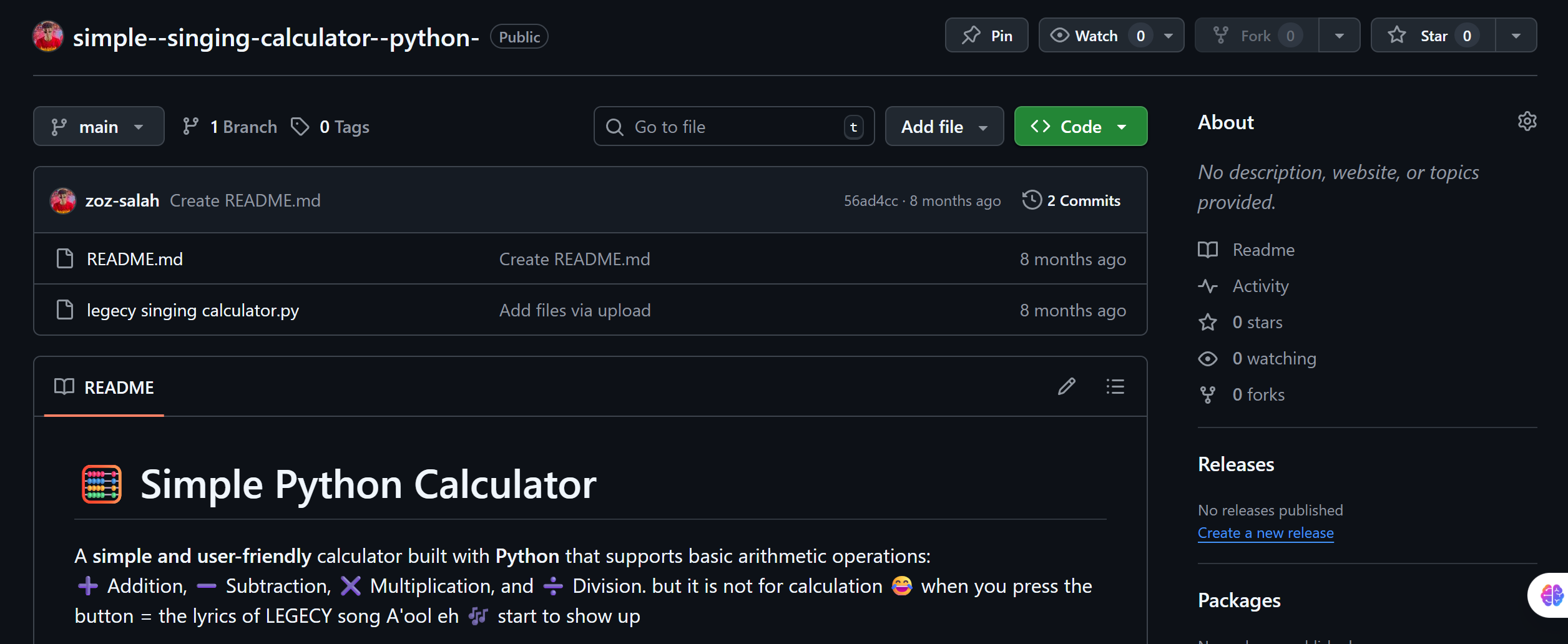This screenshot has height=644, width=1568.
Task: Click the floating brain assistant icon
Action: pos(1552,595)
